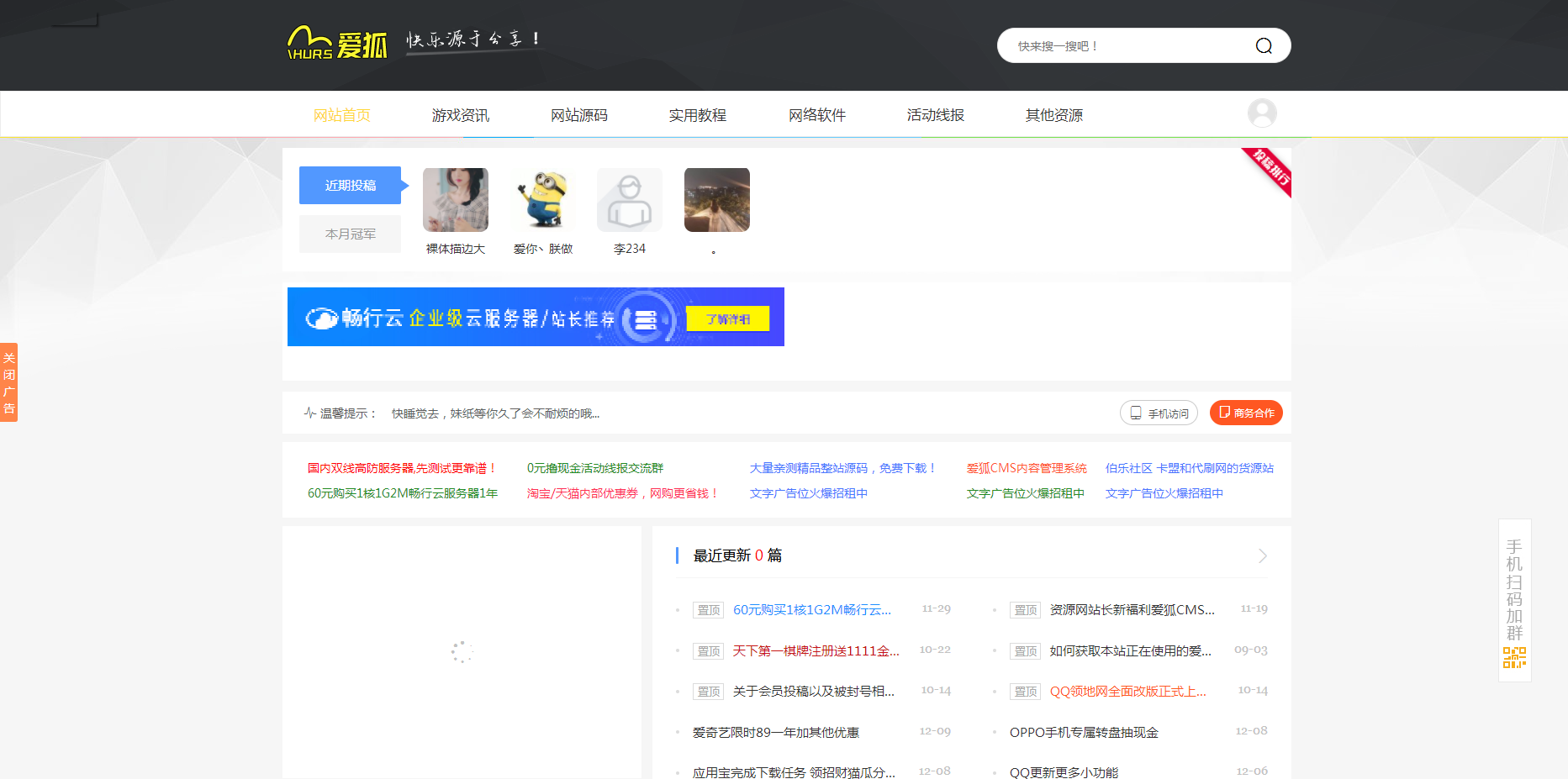Select the 近期投稿 tab
1568x779 pixels.
pos(350,185)
